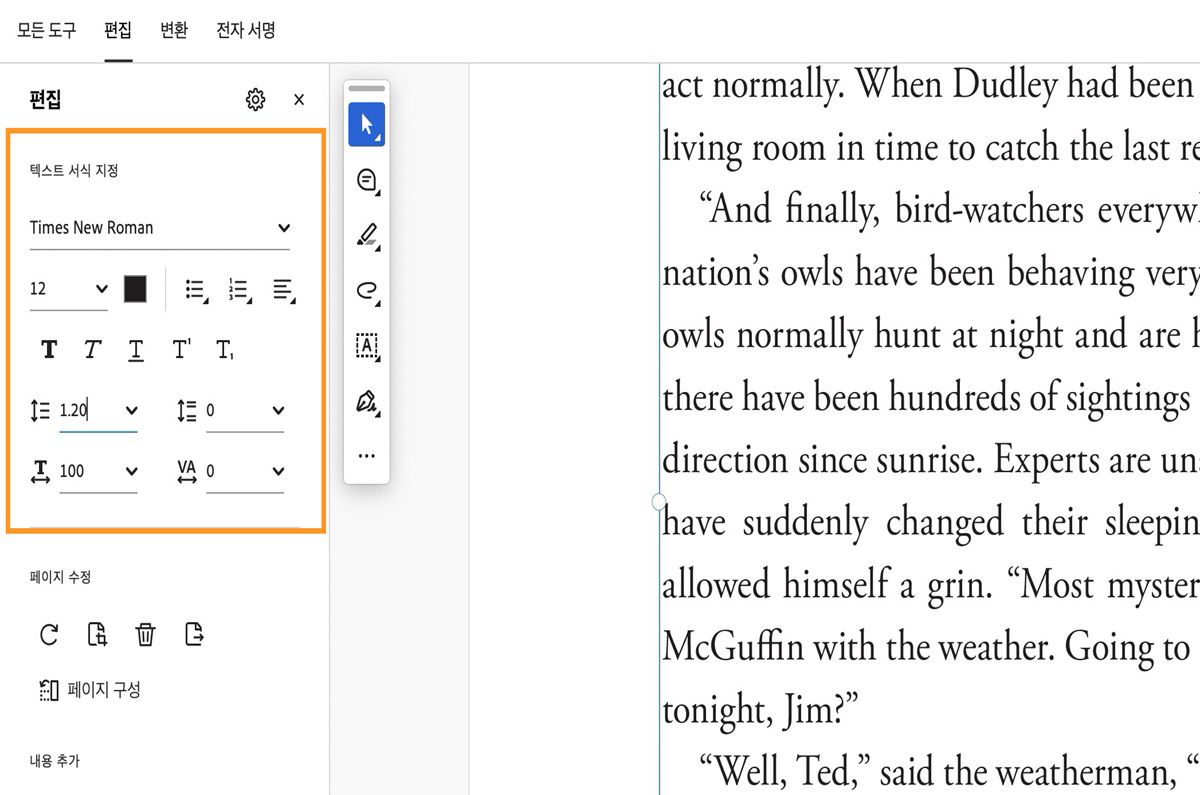1200x795 pixels.
Task: Select the highlighter tool
Action: tap(366, 236)
